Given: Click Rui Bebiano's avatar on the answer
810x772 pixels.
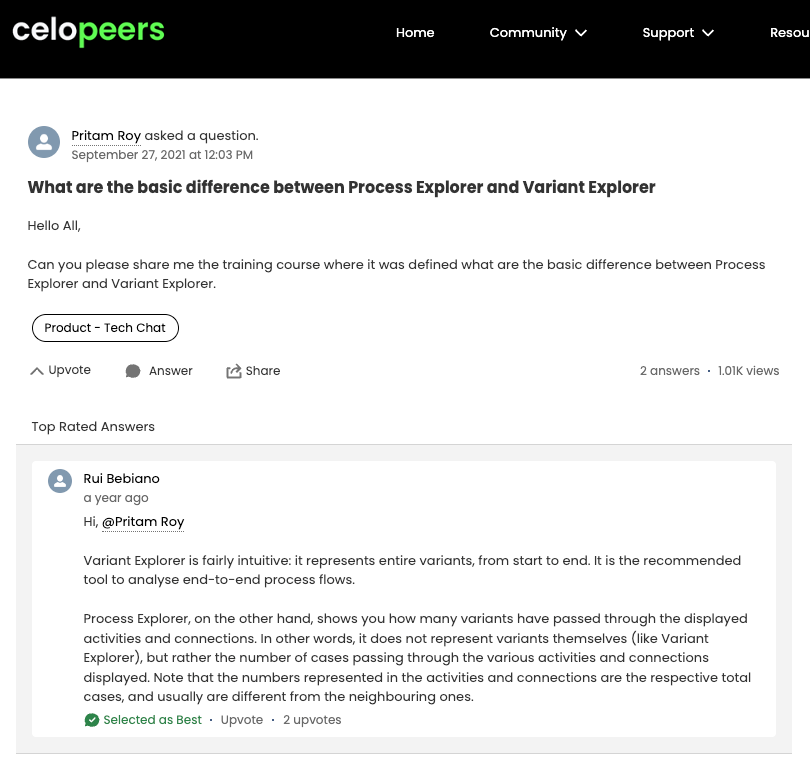Looking at the screenshot, I should 59,480.
